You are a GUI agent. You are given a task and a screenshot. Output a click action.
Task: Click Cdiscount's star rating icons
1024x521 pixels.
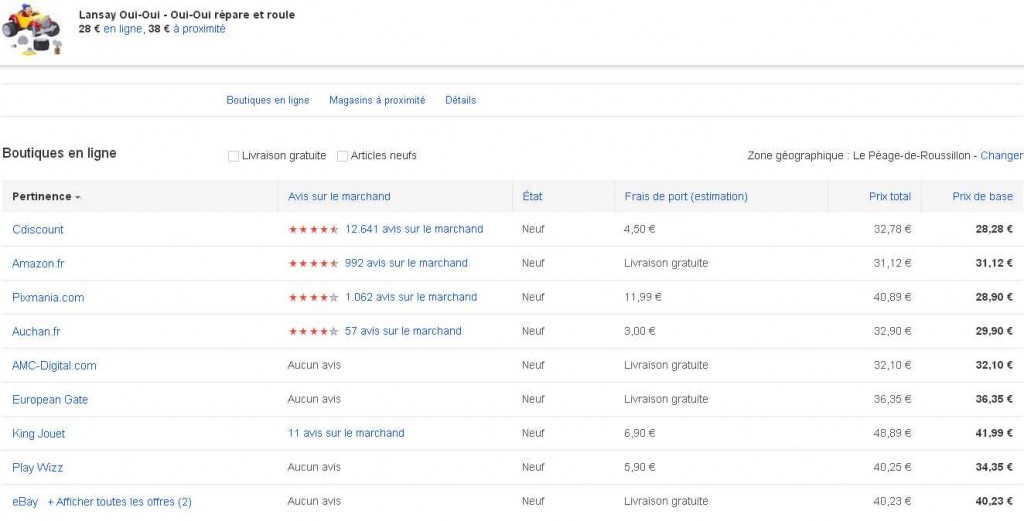point(313,229)
